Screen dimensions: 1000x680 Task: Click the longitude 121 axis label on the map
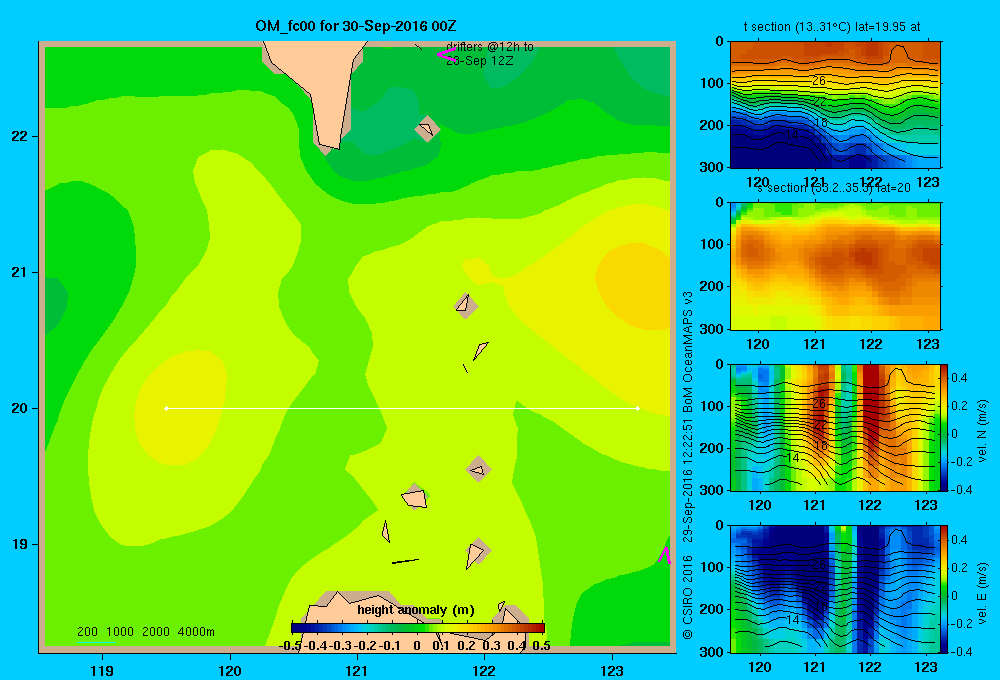[x=357, y=670]
